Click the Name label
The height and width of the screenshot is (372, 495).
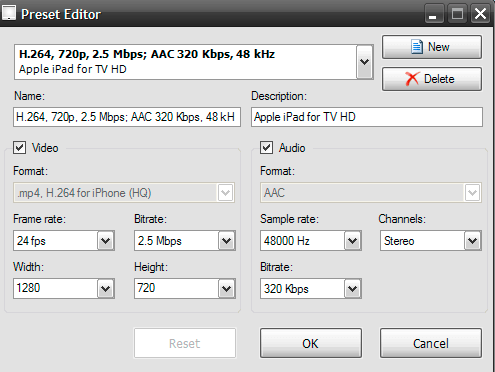click(29, 96)
